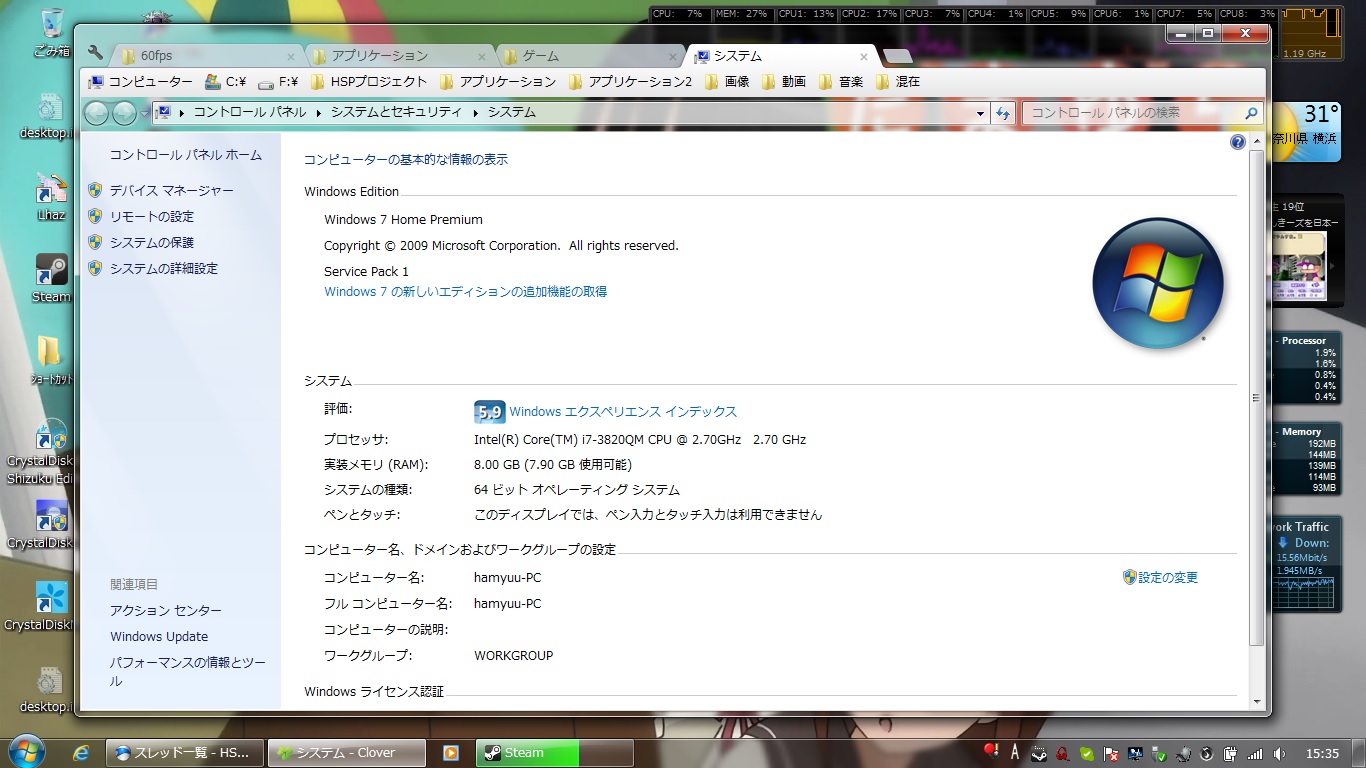Viewport: 1366px width, 768px height.
Task: Select the ごみ箱 recycle bin desktop icon
Action: tap(50, 32)
